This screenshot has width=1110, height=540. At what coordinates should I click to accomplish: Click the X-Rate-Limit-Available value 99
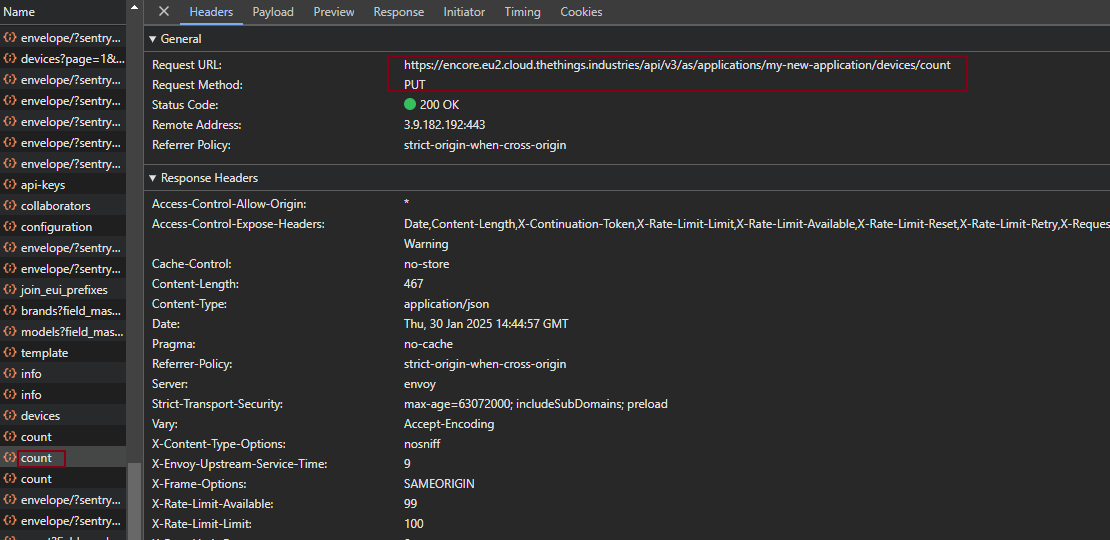coord(410,504)
